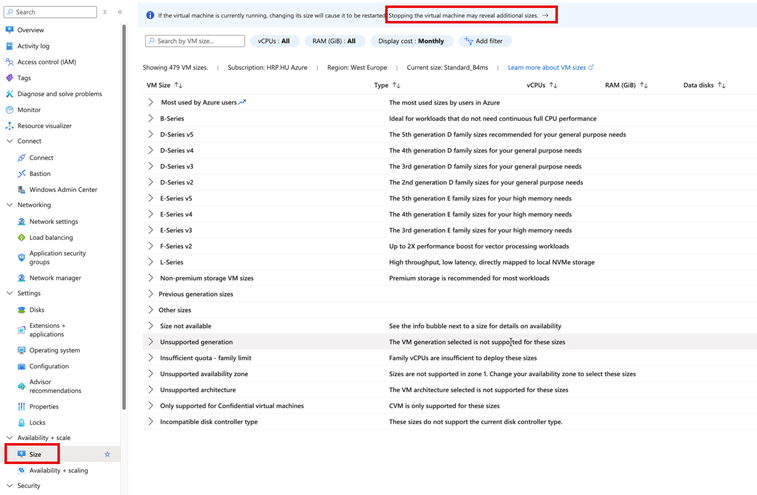Open the Display cost Monthly filter

pos(410,41)
